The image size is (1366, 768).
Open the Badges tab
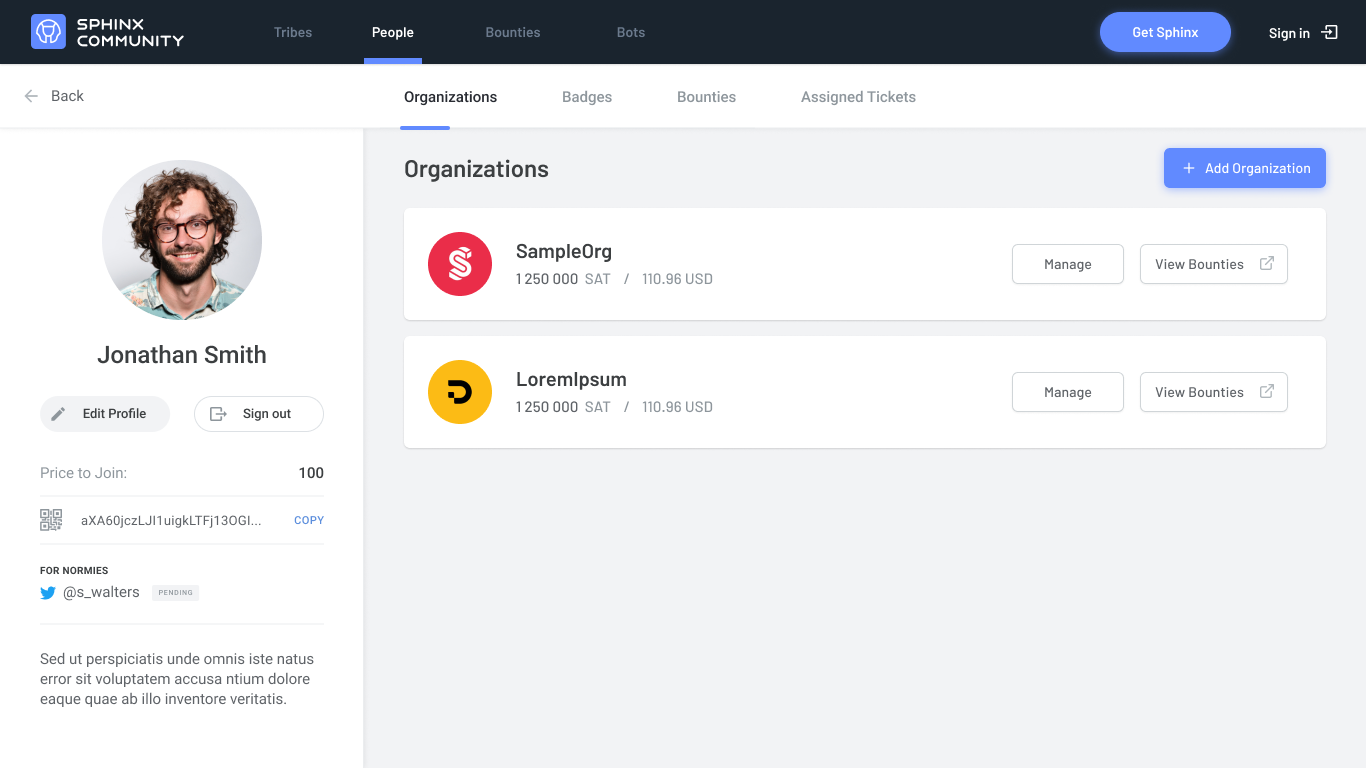587,96
